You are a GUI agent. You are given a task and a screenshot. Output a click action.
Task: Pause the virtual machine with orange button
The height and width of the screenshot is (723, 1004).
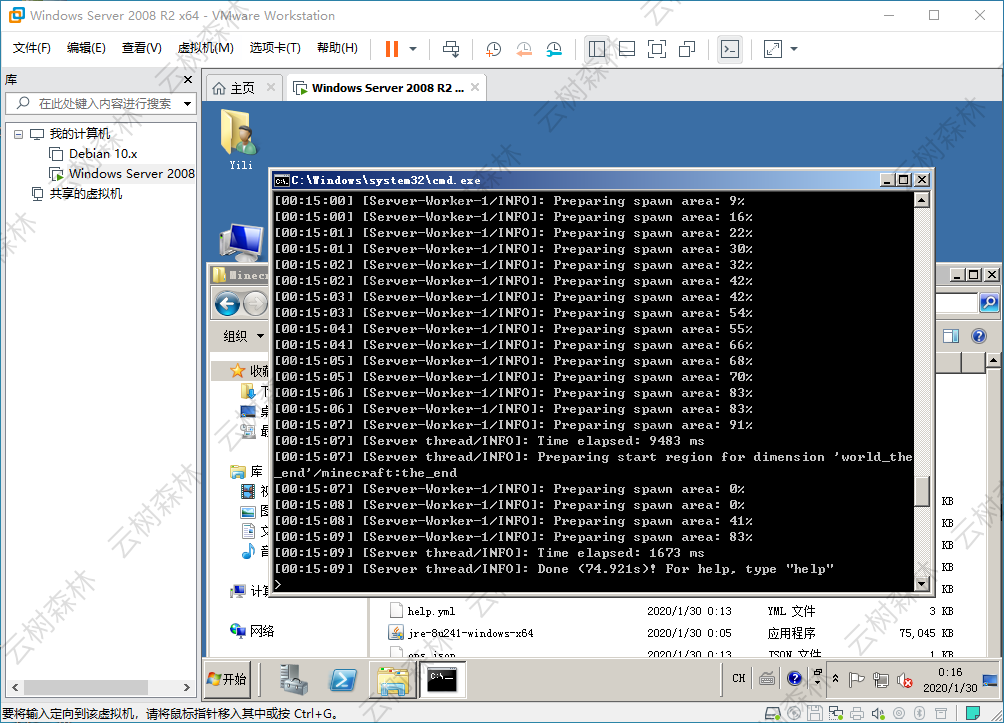(392, 49)
